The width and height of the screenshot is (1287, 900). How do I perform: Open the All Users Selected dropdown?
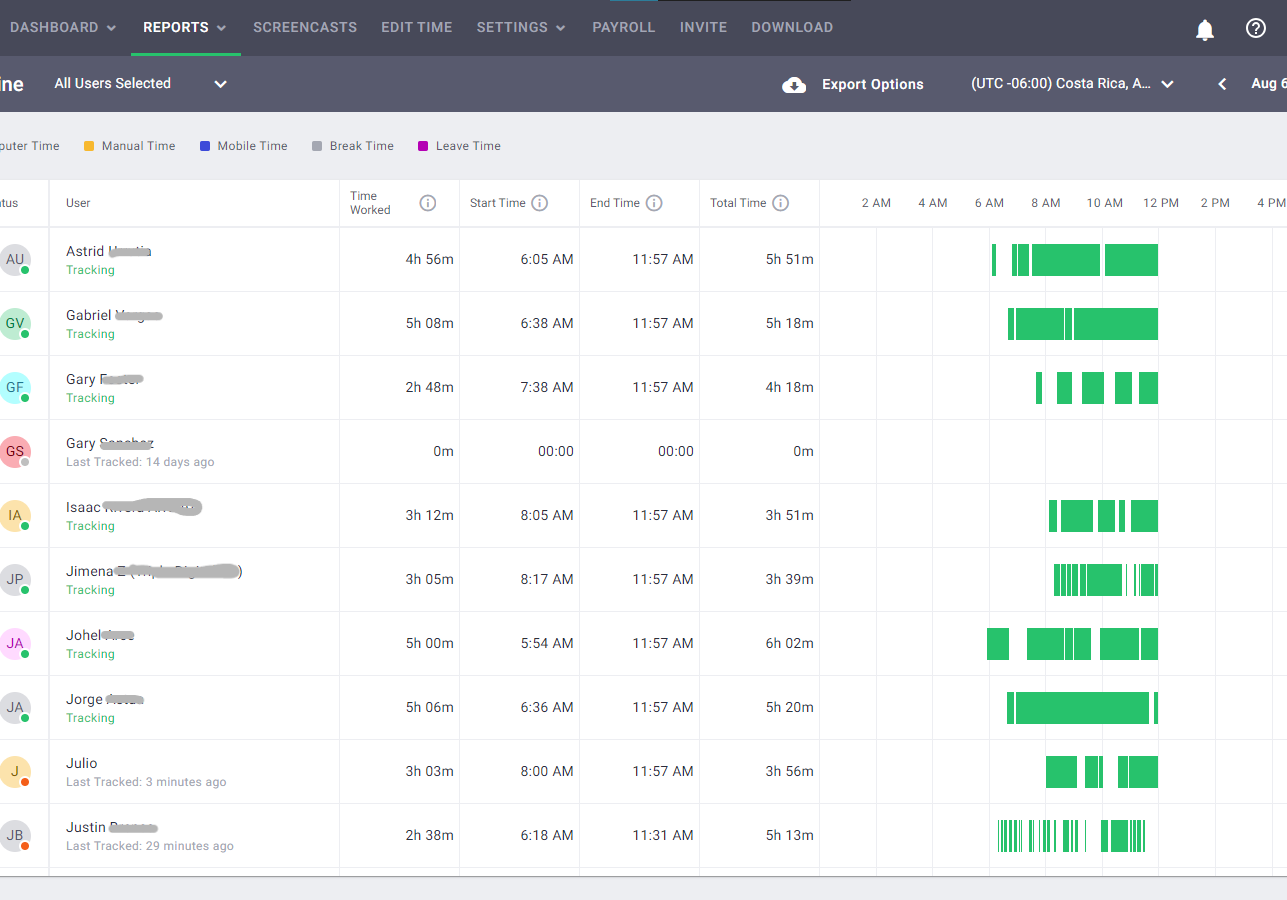point(141,84)
